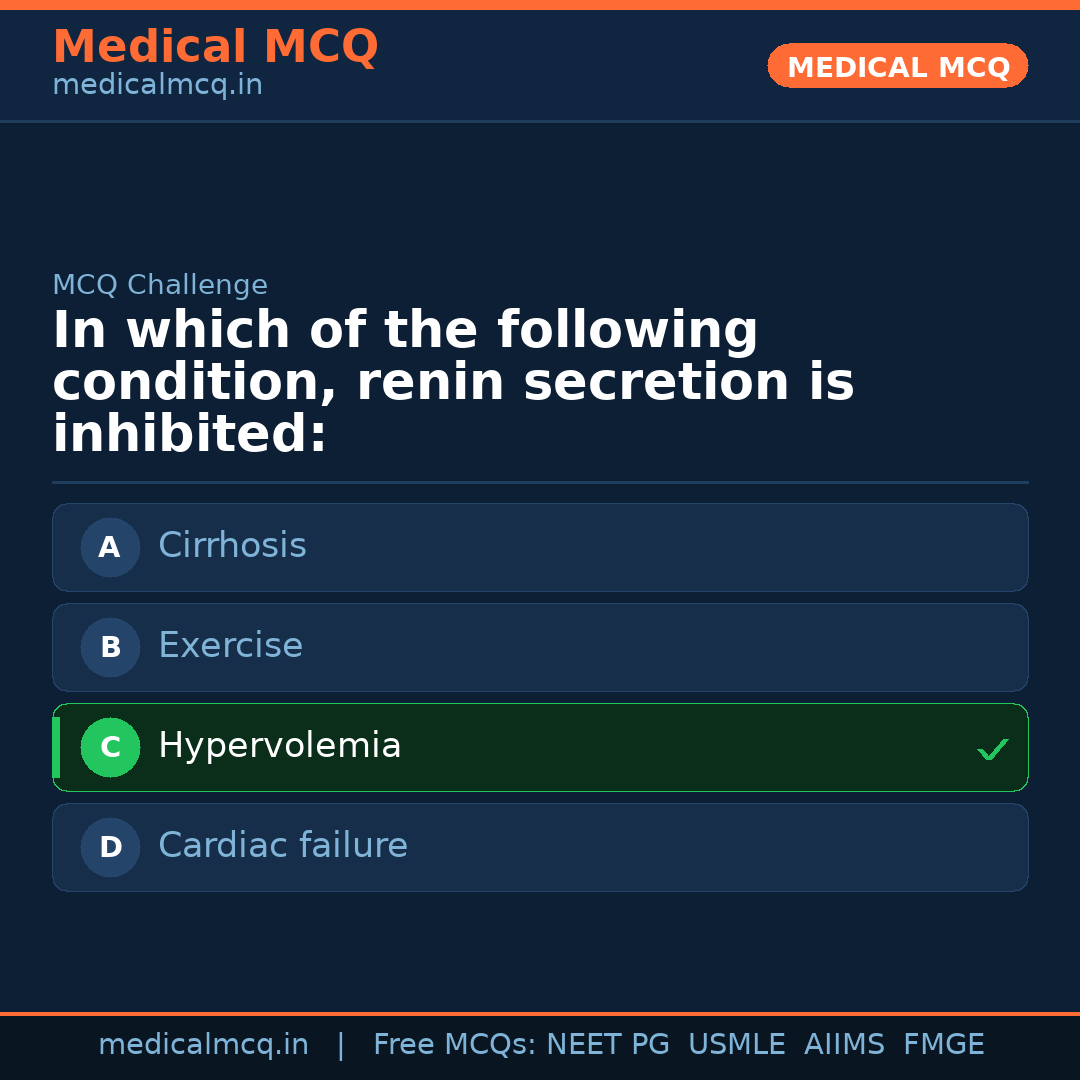Screen dimensions: 1080x1080
Task: Select answer option B, Exercise
Action: [540, 647]
